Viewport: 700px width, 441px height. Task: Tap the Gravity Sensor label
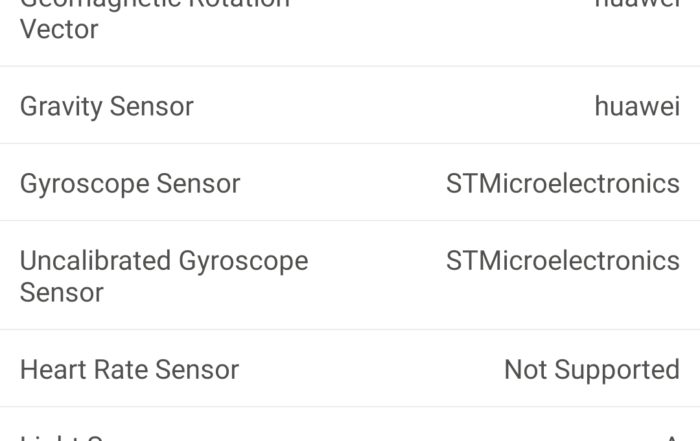(107, 106)
